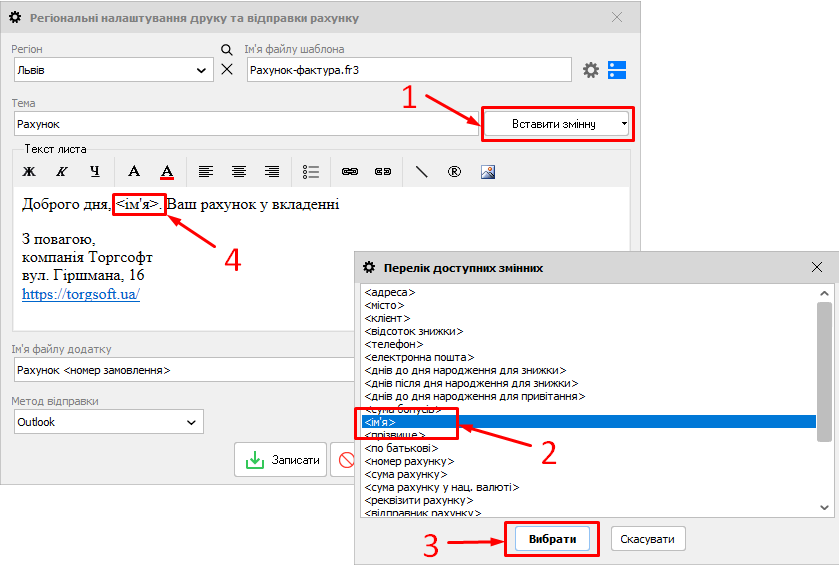Viewport: 839px width, 570px height.
Task: Insert a hyperlink with the chain icon
Action: tap(350, 171)
